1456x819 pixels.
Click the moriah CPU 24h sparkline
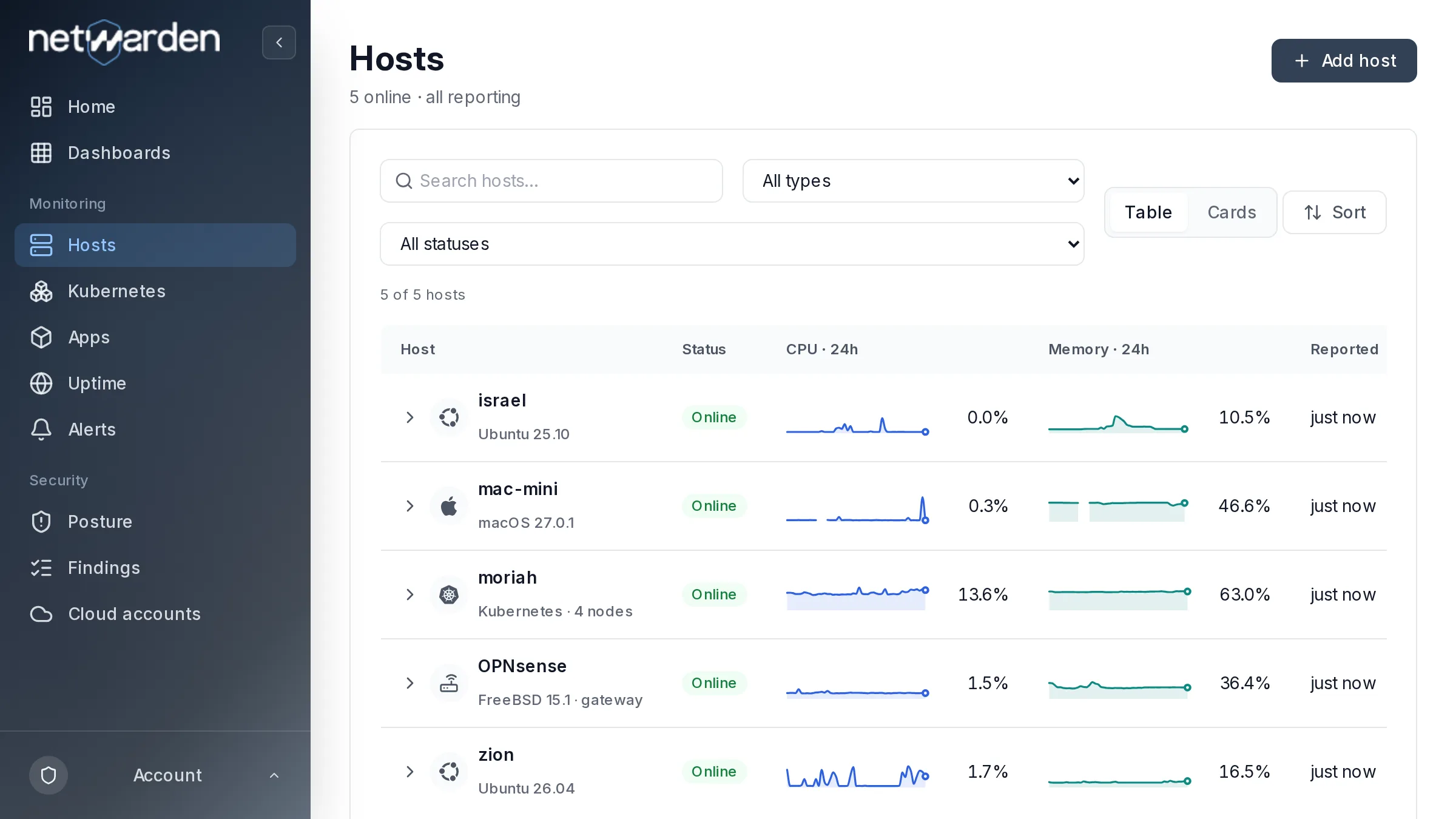pyautogui.click(x=857, y=597)
